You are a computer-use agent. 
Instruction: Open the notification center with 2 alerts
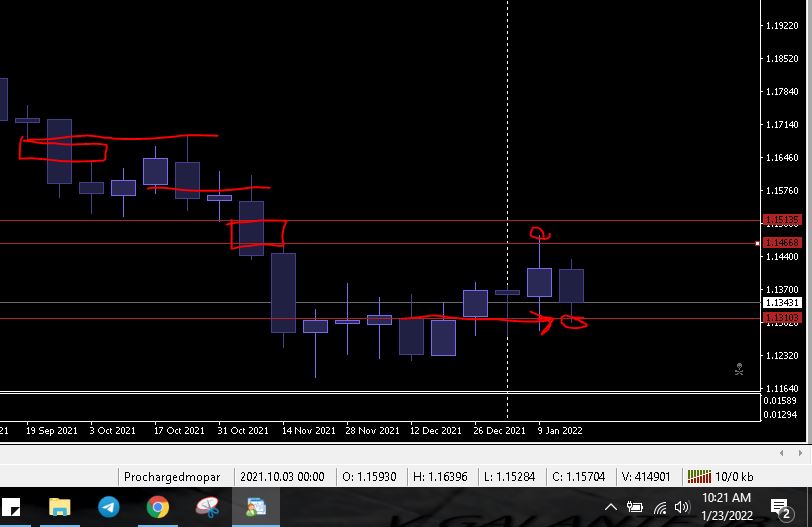(x=781, y=508)
